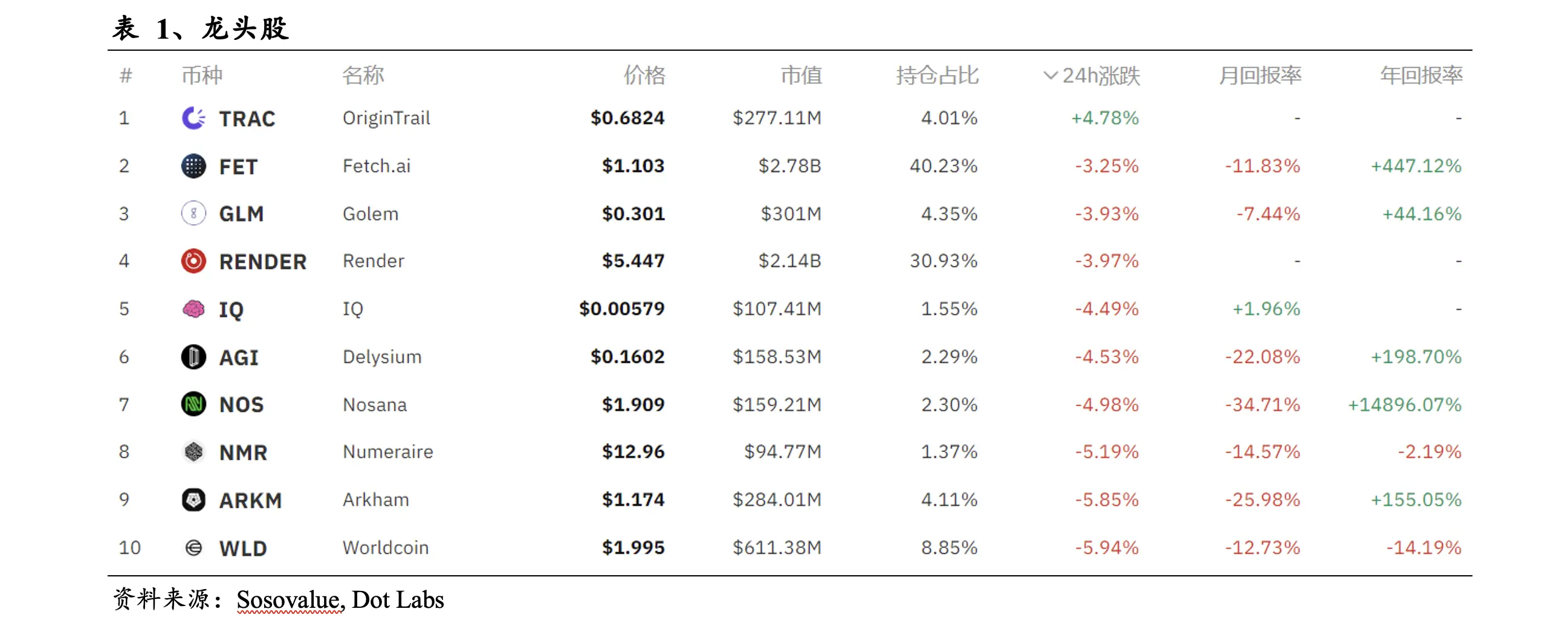Click the red RENDER coin icon

(193, 261)
